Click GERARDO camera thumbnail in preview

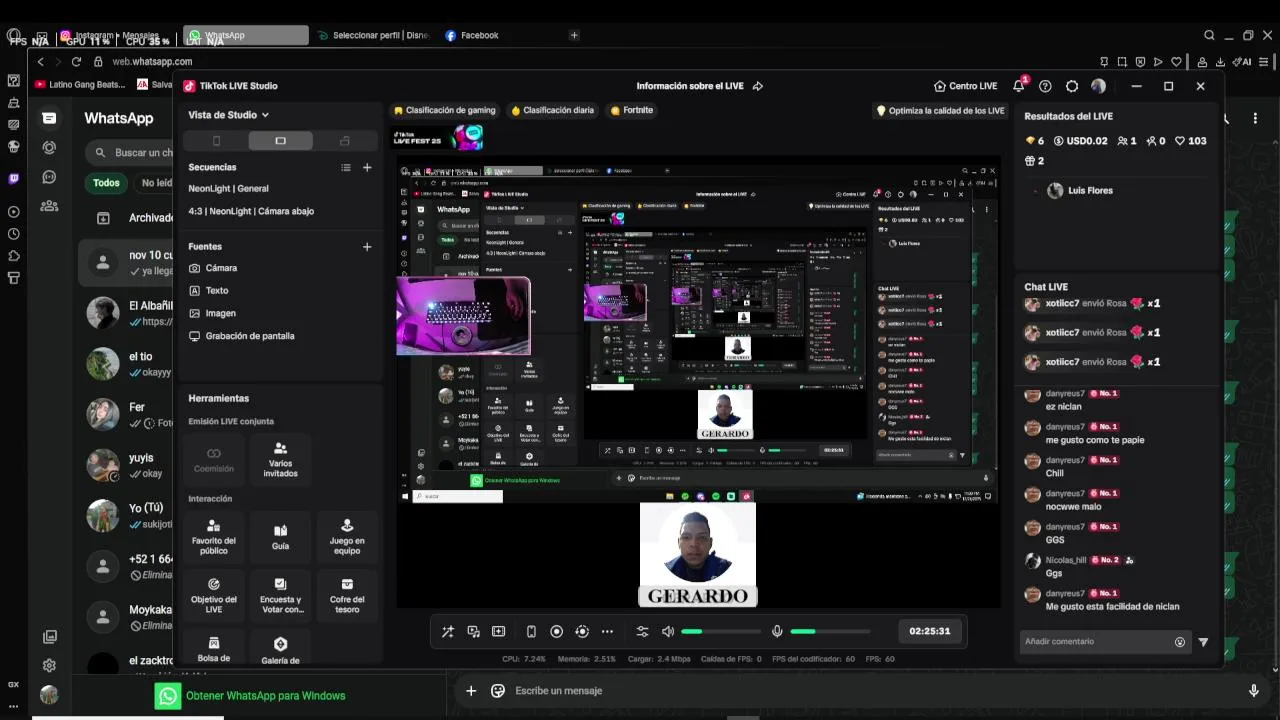coord(698,555)
